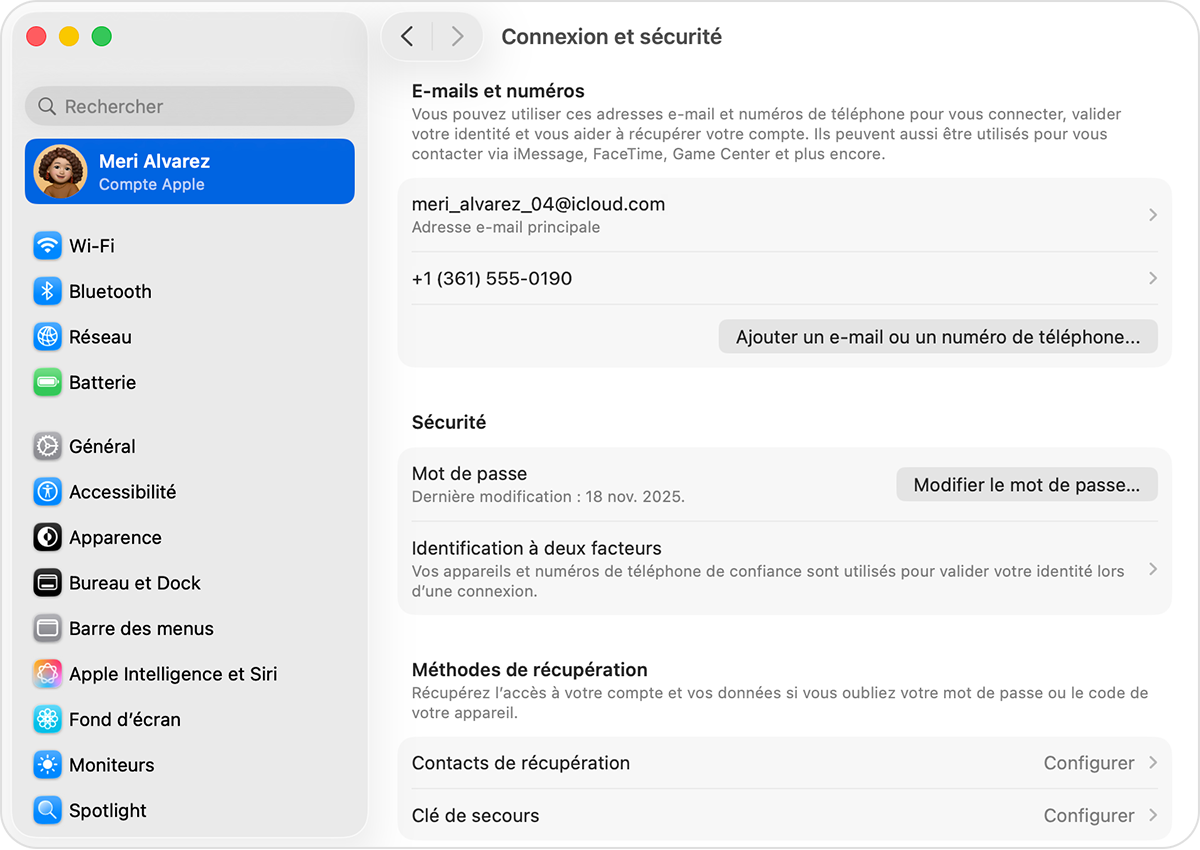The image size is (1200, 850).
Task: Open Bureau et Dock settings
Action: pyautogui.click(x=134, y=583)
